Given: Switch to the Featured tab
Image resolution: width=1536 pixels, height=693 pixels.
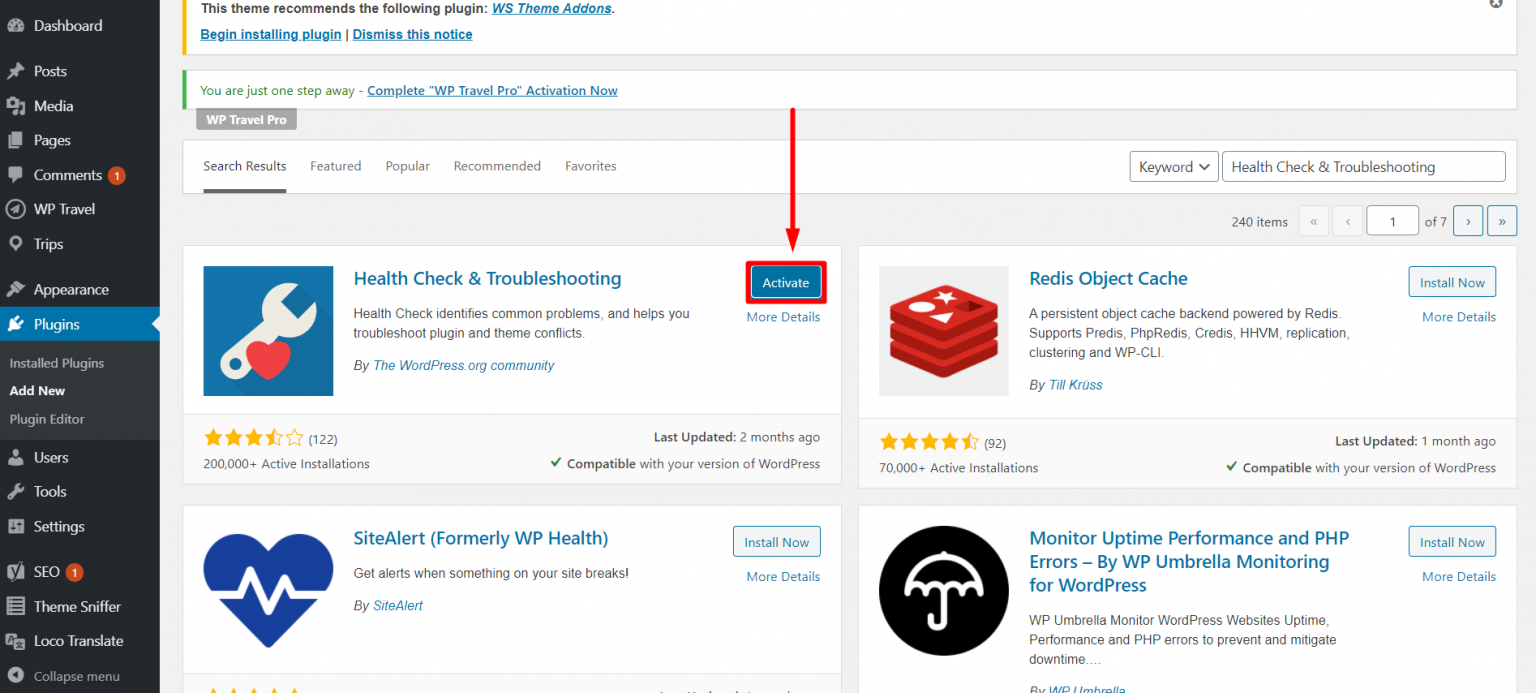Looking at the screenshot, I should pos(335,166).
